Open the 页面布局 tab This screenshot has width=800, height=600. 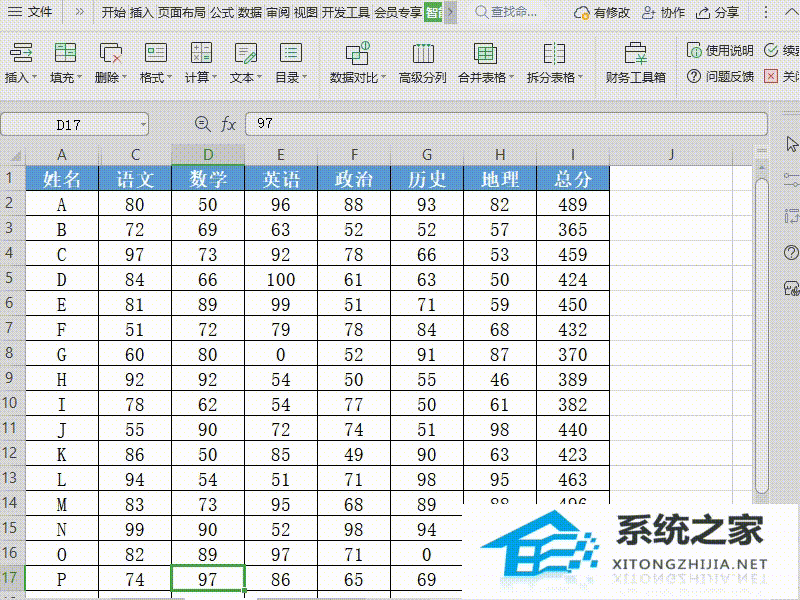pos(181,12)
